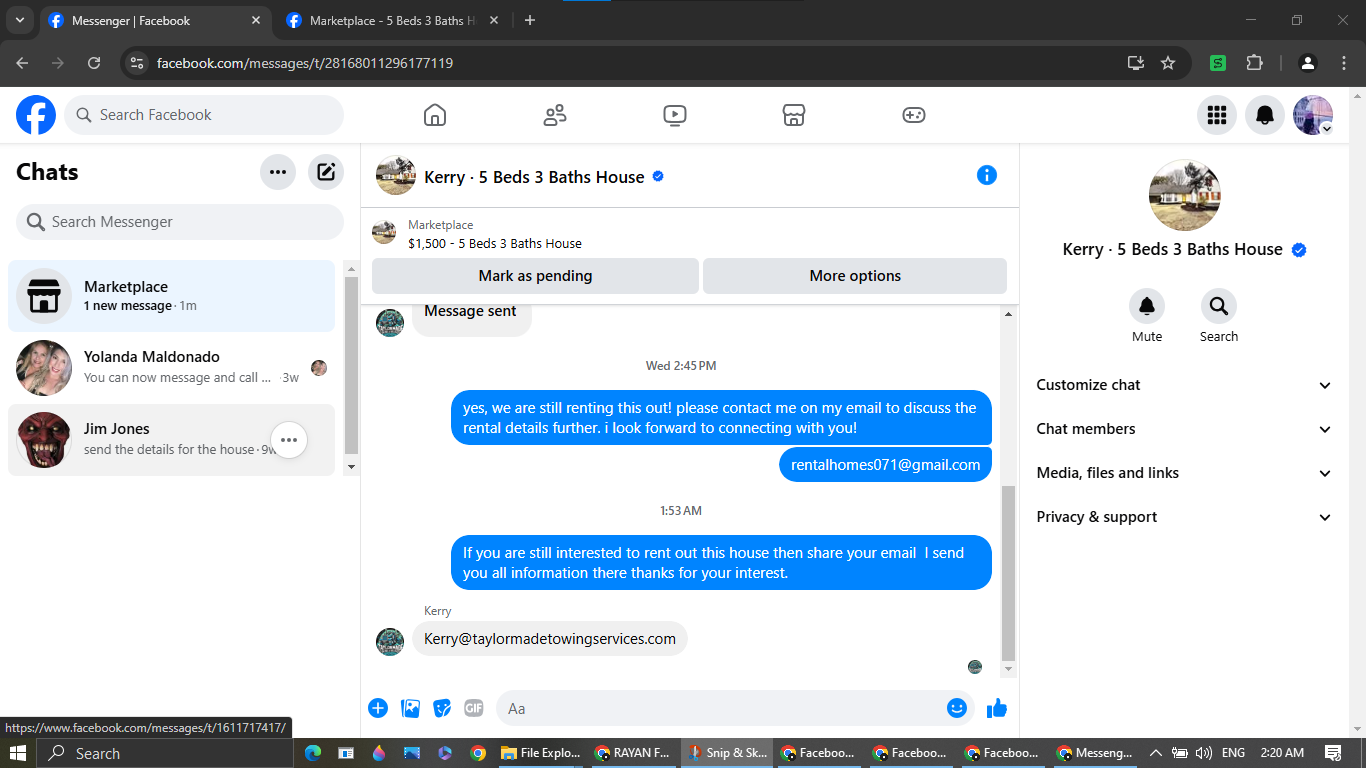The width and height of the screenshot is (1366, 768).
Task: Click the green S extension icon
Action: (x=1218, y=63)
